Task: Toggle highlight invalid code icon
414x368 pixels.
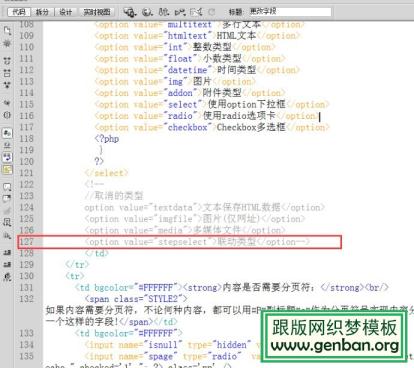Action: (7, 145)
